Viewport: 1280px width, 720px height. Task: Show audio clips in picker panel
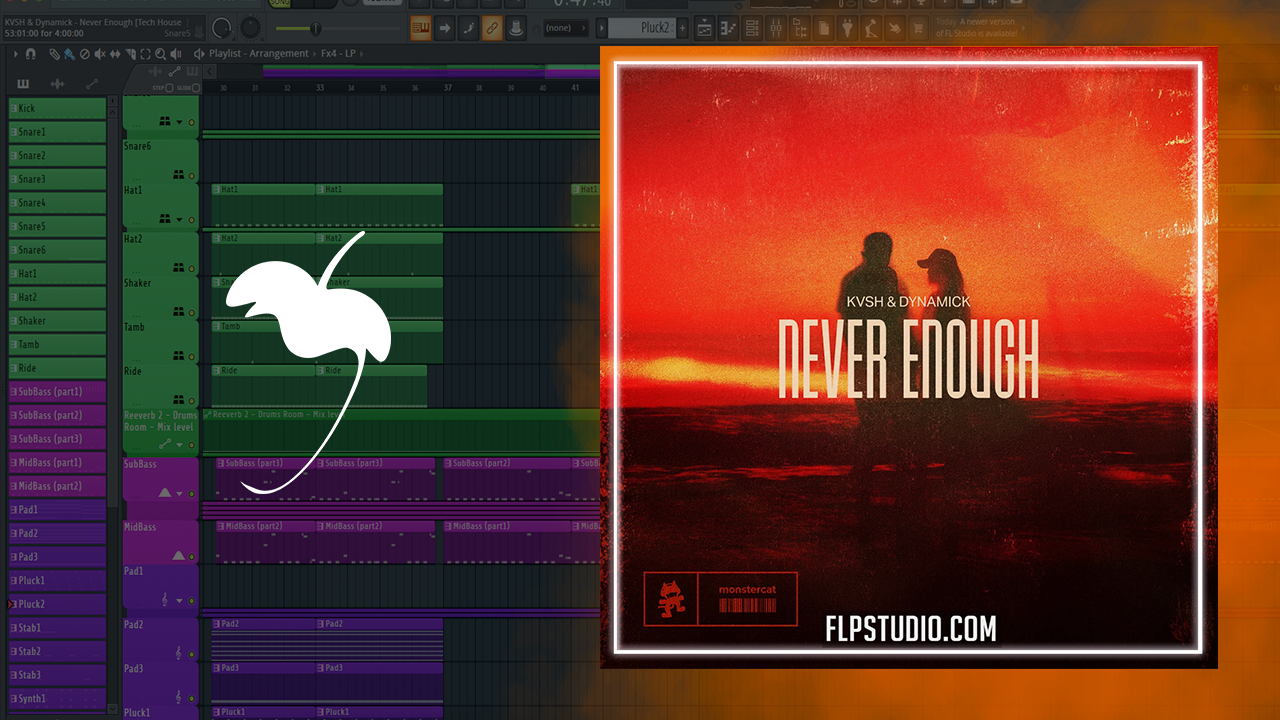coord(57,84)
